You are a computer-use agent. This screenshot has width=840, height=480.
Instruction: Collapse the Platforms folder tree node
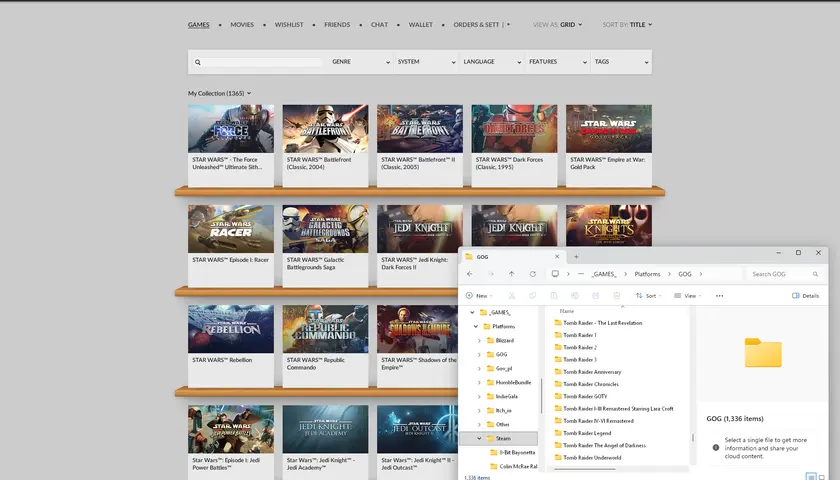[476, 326]
